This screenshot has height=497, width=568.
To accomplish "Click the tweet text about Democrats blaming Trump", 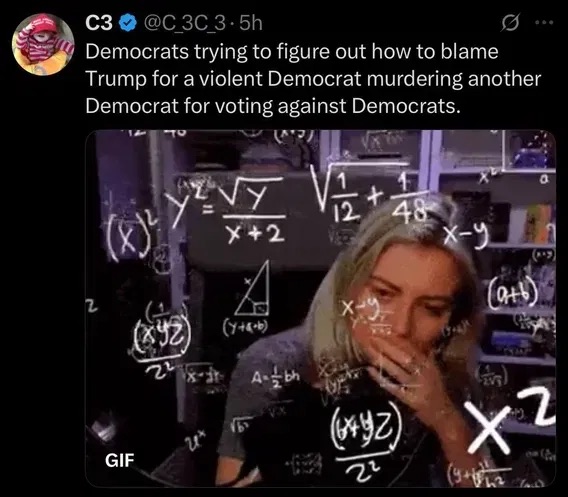I will 313,79.
